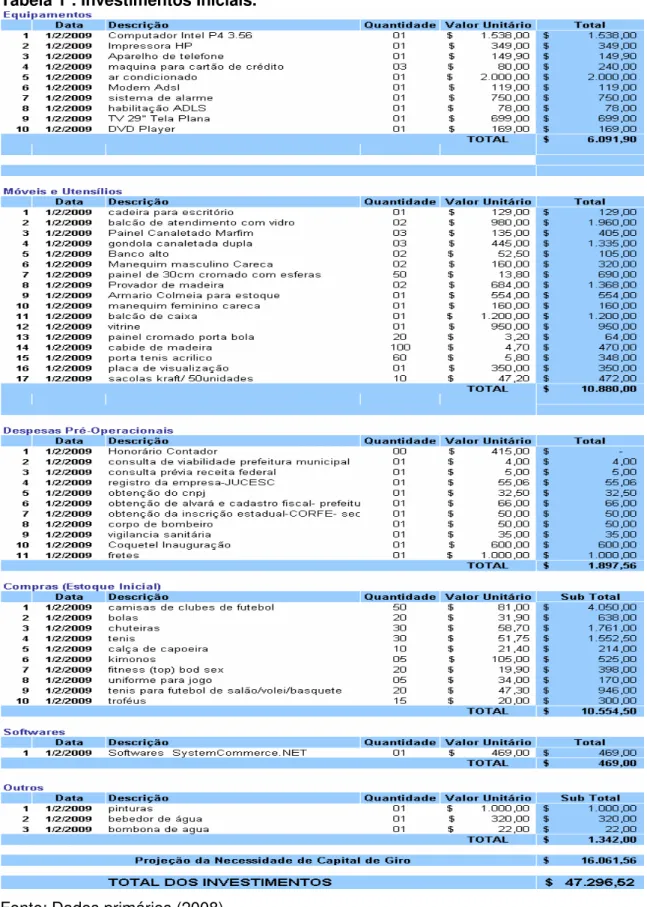The height and width of the screenshot is (907, 647).
Task: Select 'cadeira para escritório' cell
Action: 171,212
